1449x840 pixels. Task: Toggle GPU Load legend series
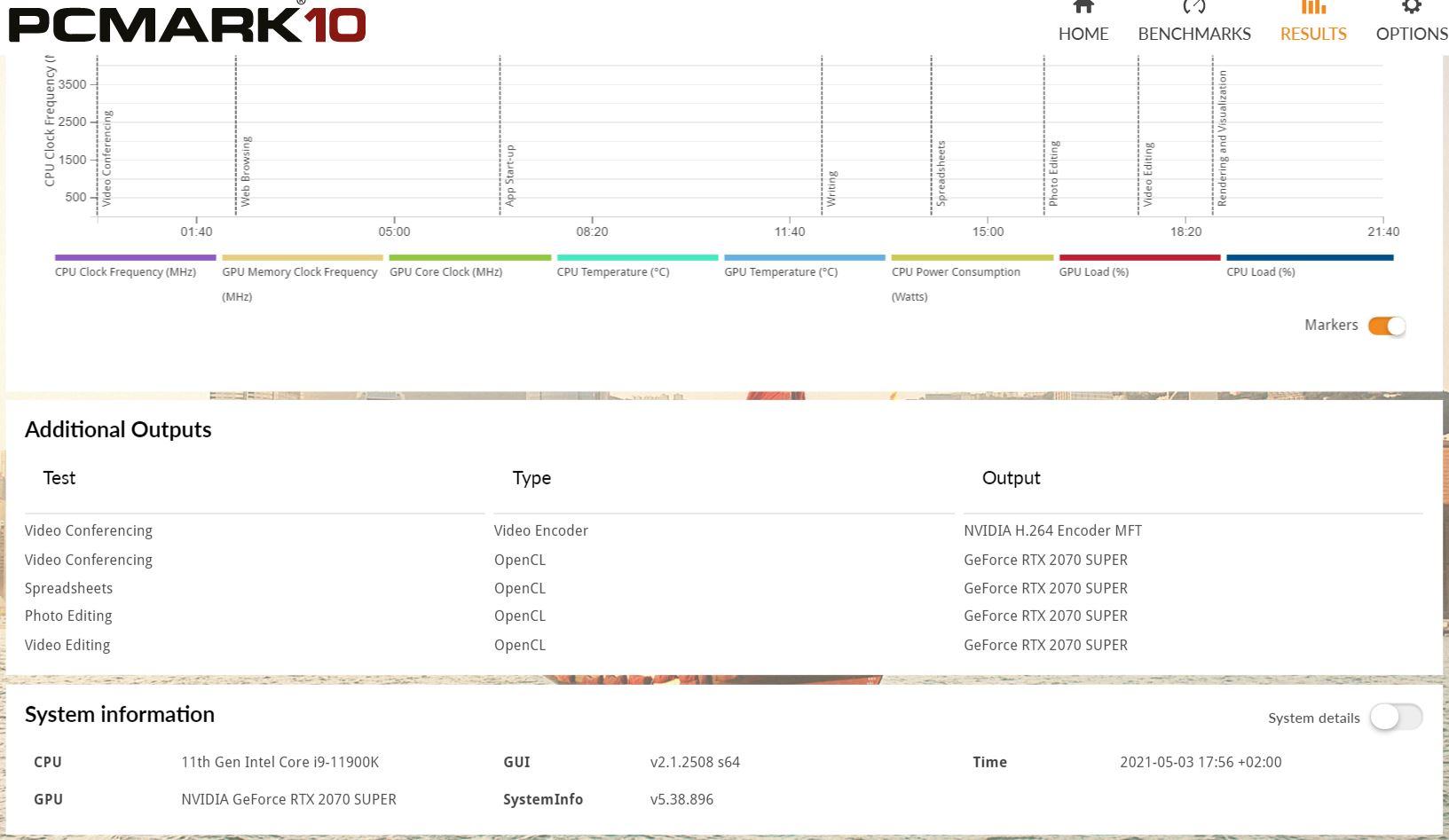1139,266
